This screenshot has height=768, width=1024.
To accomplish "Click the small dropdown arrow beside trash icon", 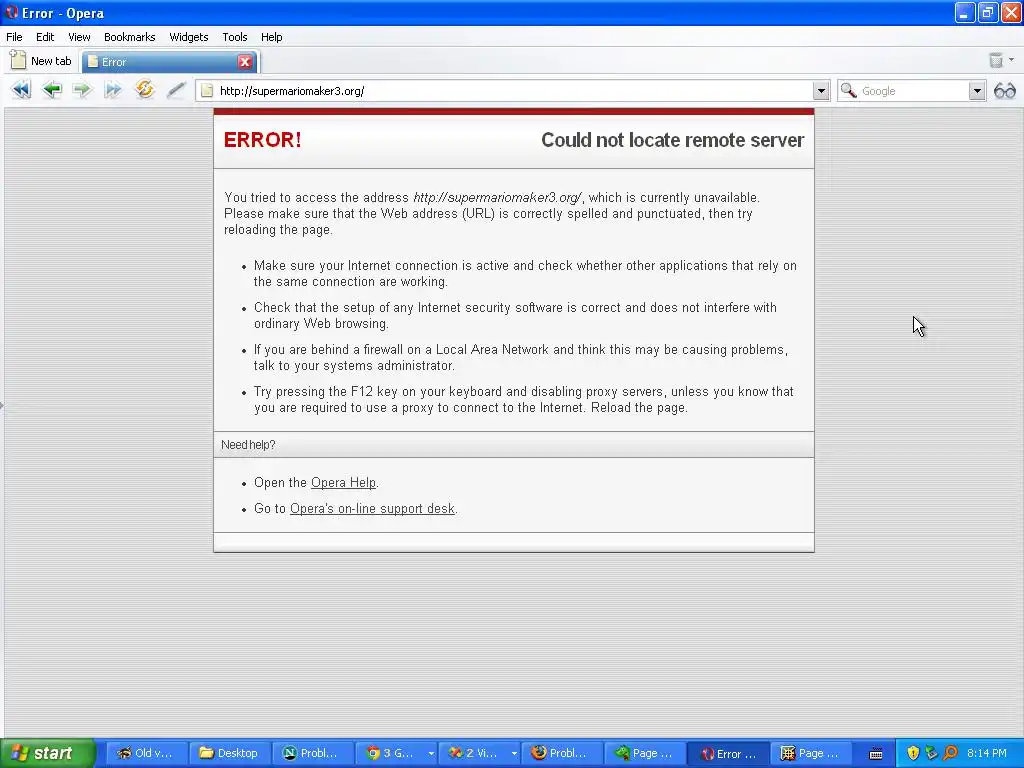I will 1012,60.
